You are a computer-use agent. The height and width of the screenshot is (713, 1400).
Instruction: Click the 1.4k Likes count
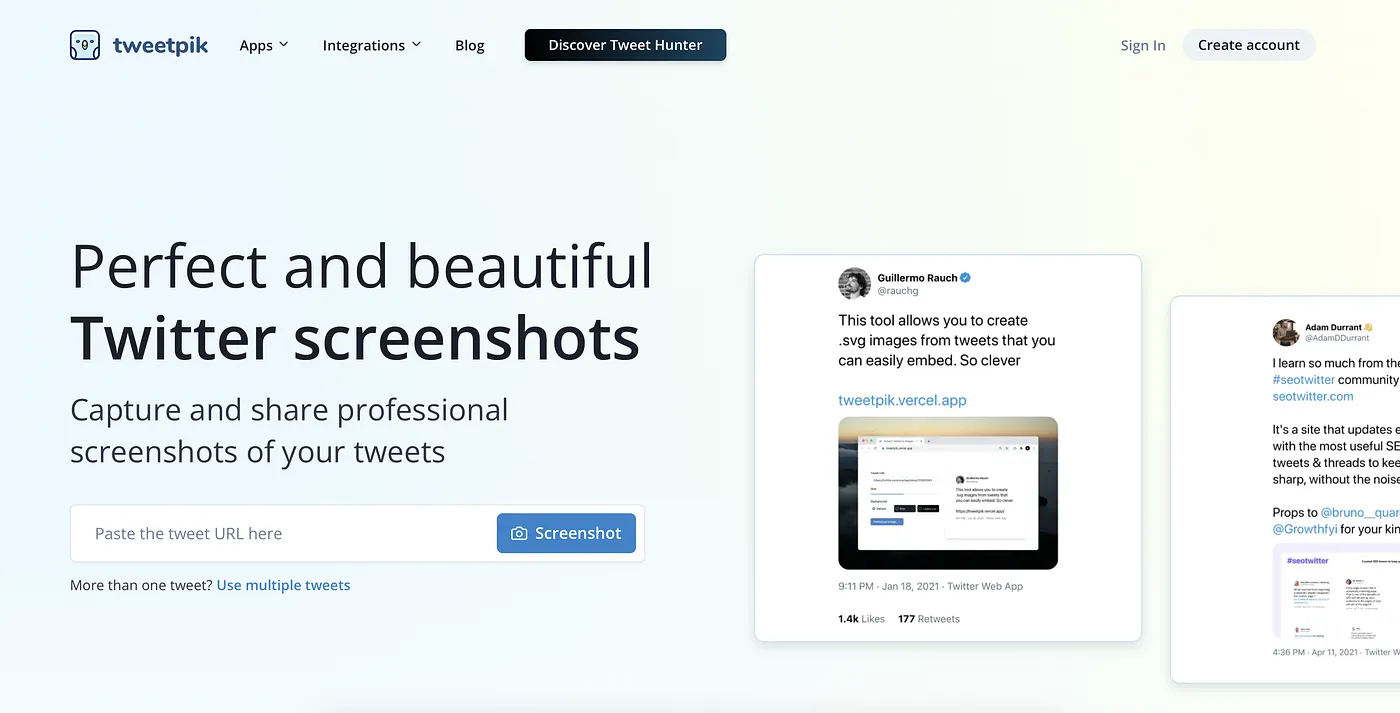pyautogui.click(x=861, y=619)
